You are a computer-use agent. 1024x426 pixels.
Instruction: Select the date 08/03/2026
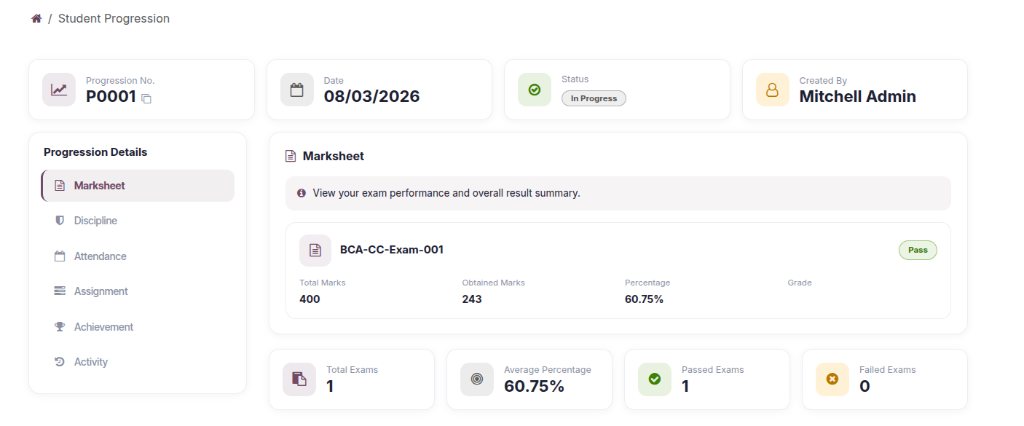tap(372, 97)
